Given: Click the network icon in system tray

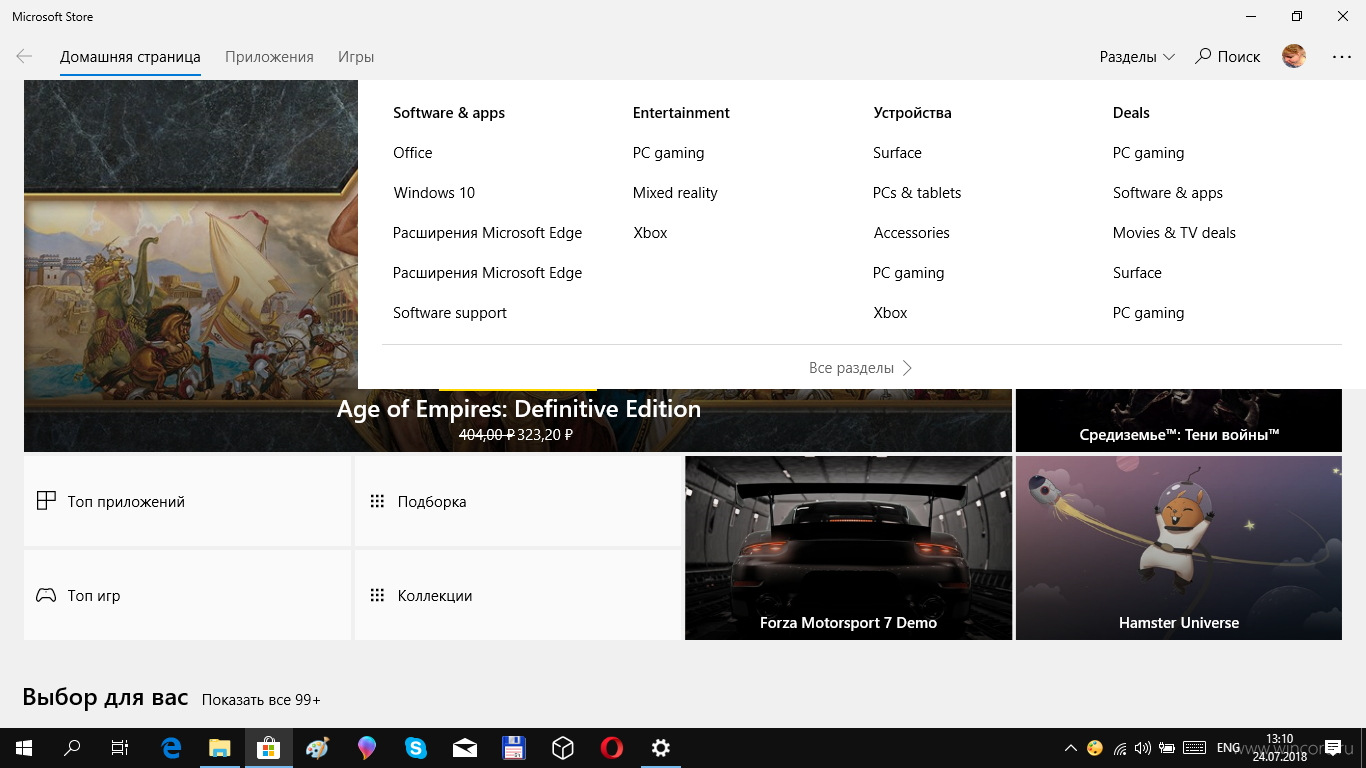Looking at the screenshot, I should (x=1120, y=747).
